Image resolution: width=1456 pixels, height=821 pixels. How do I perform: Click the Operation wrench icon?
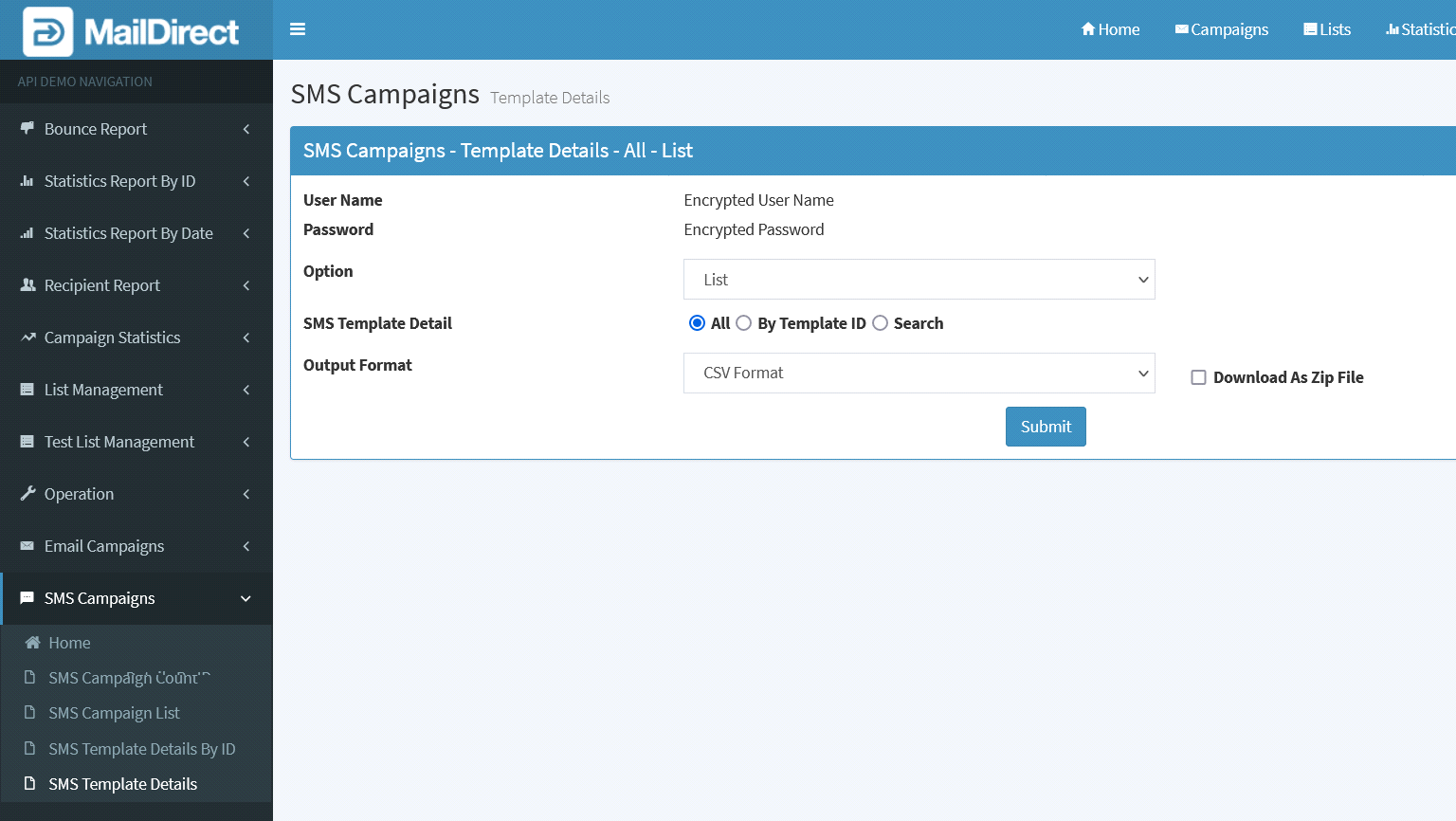[x=27, y=494]
